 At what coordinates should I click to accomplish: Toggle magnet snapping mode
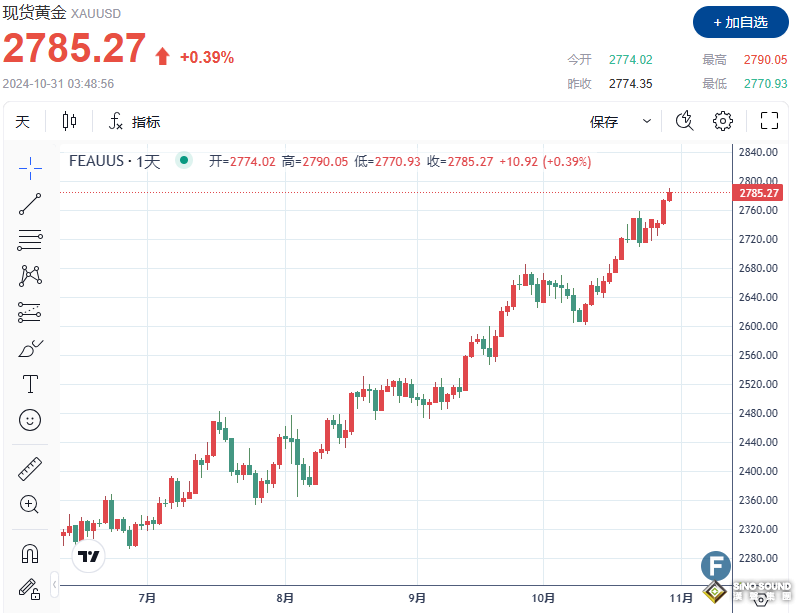(x=29, y=553)
